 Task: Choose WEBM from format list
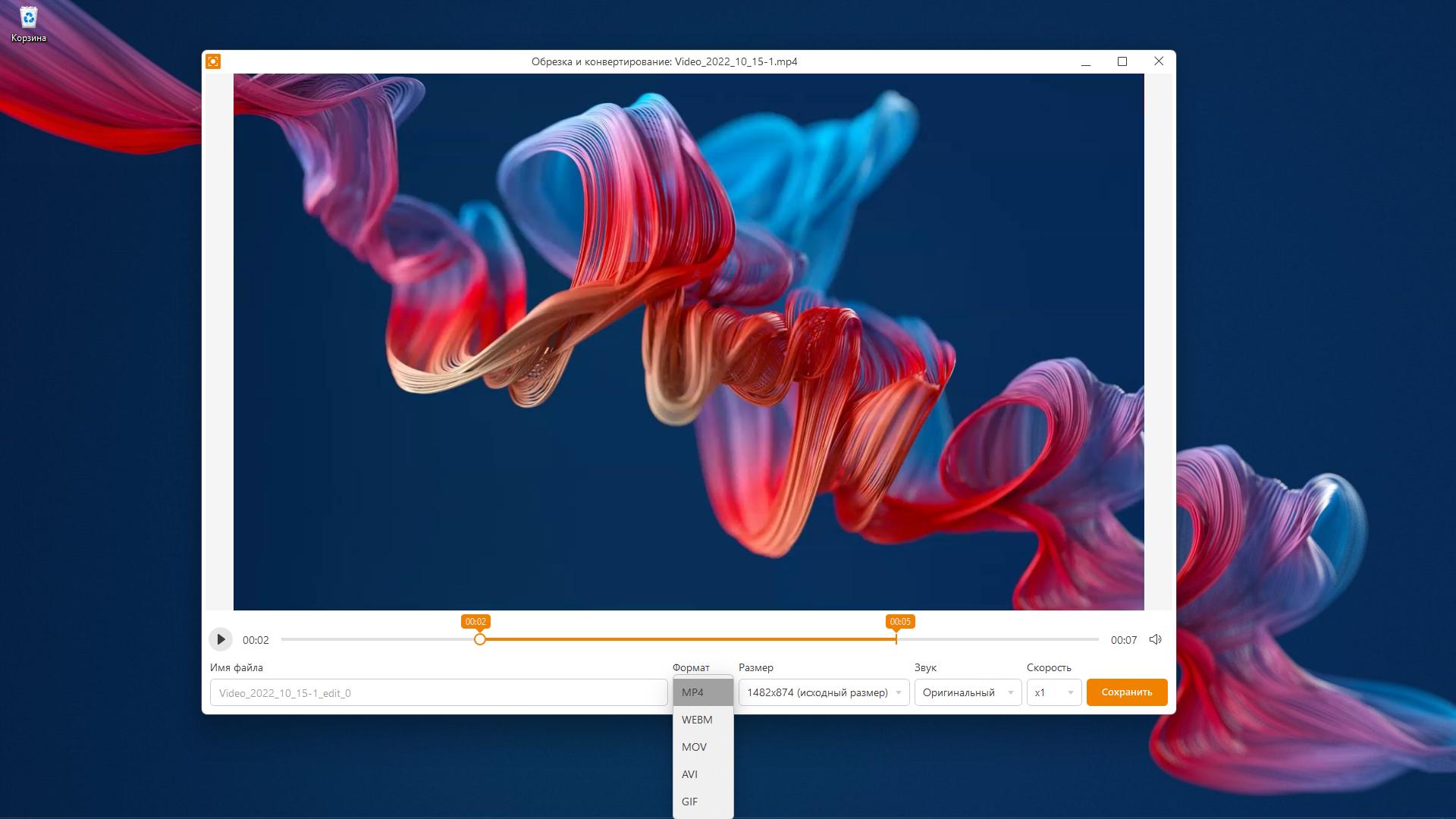click(x=703, y=720)
